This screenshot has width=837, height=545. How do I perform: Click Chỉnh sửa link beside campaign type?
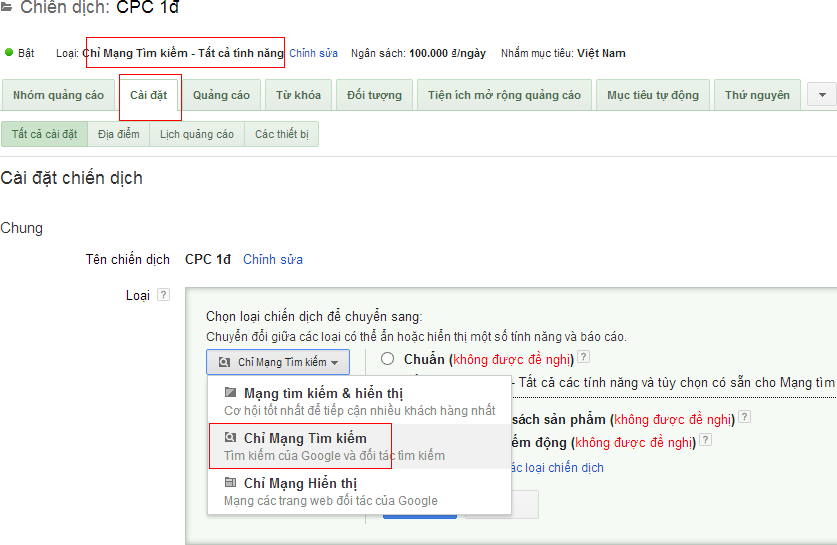click(x=313, y=53)
